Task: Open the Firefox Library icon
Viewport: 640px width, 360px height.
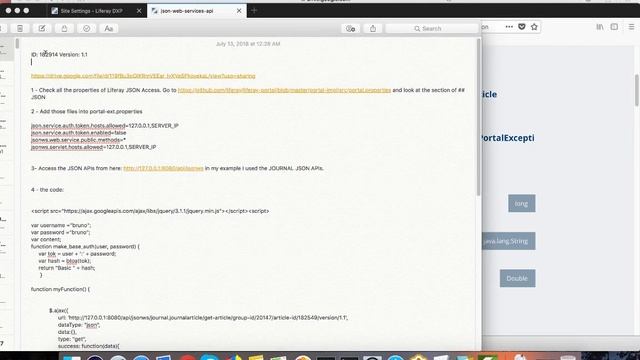Action: (x=600, y=27)
